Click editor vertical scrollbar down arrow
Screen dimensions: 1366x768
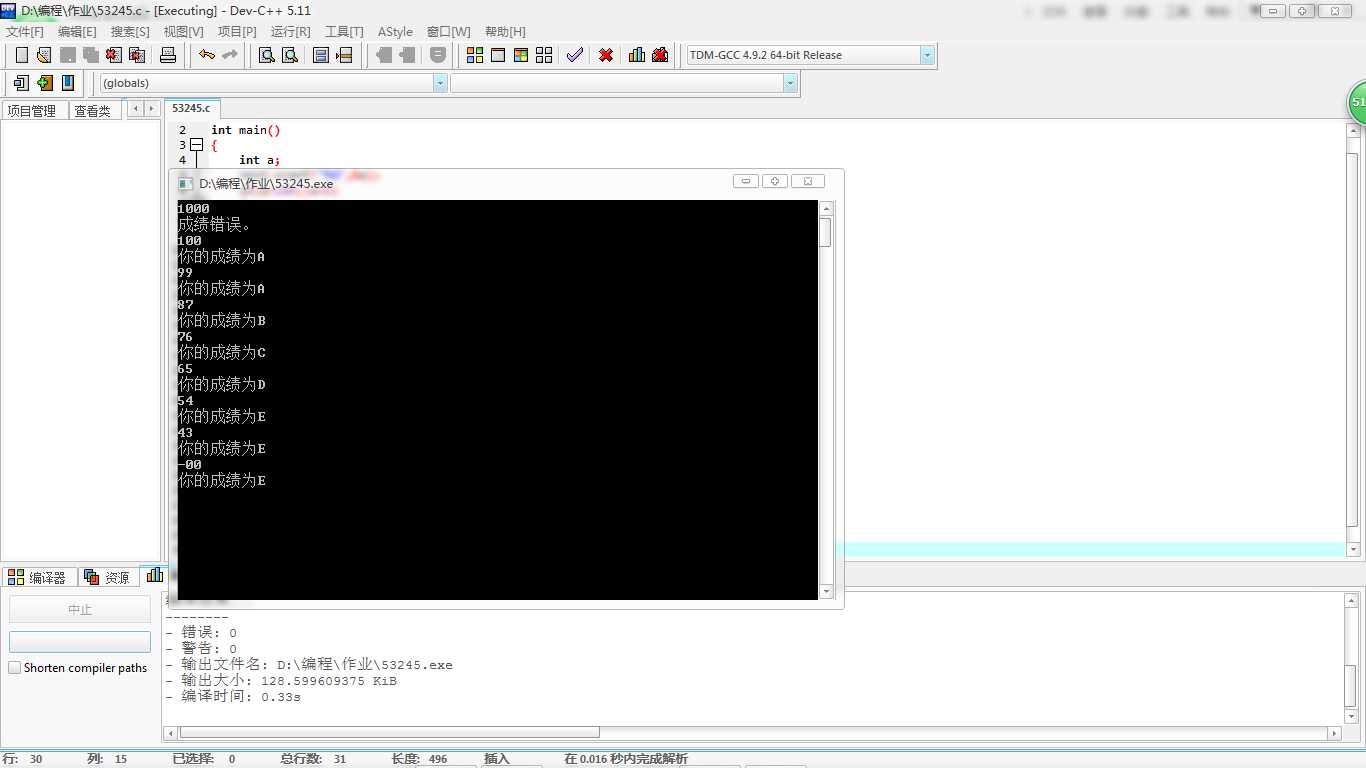(x=1354, y=549)
